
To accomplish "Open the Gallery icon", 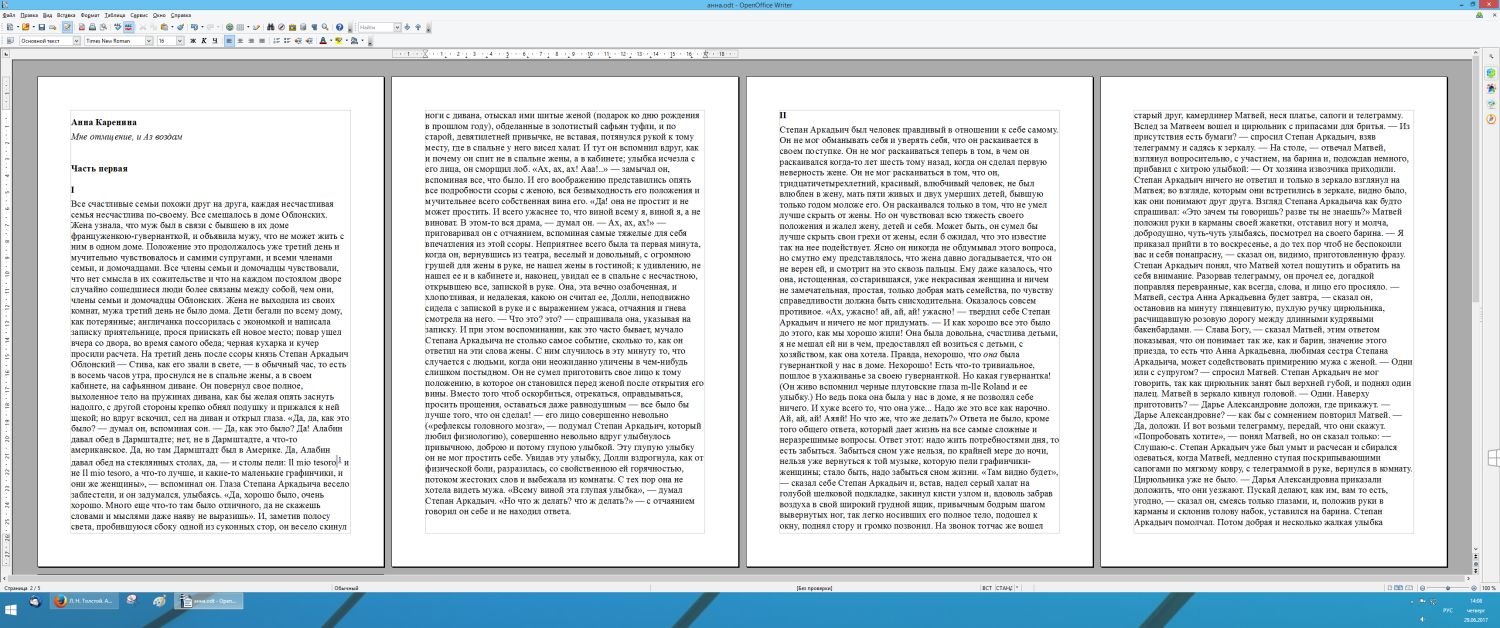I will click(x=292, y=27).
